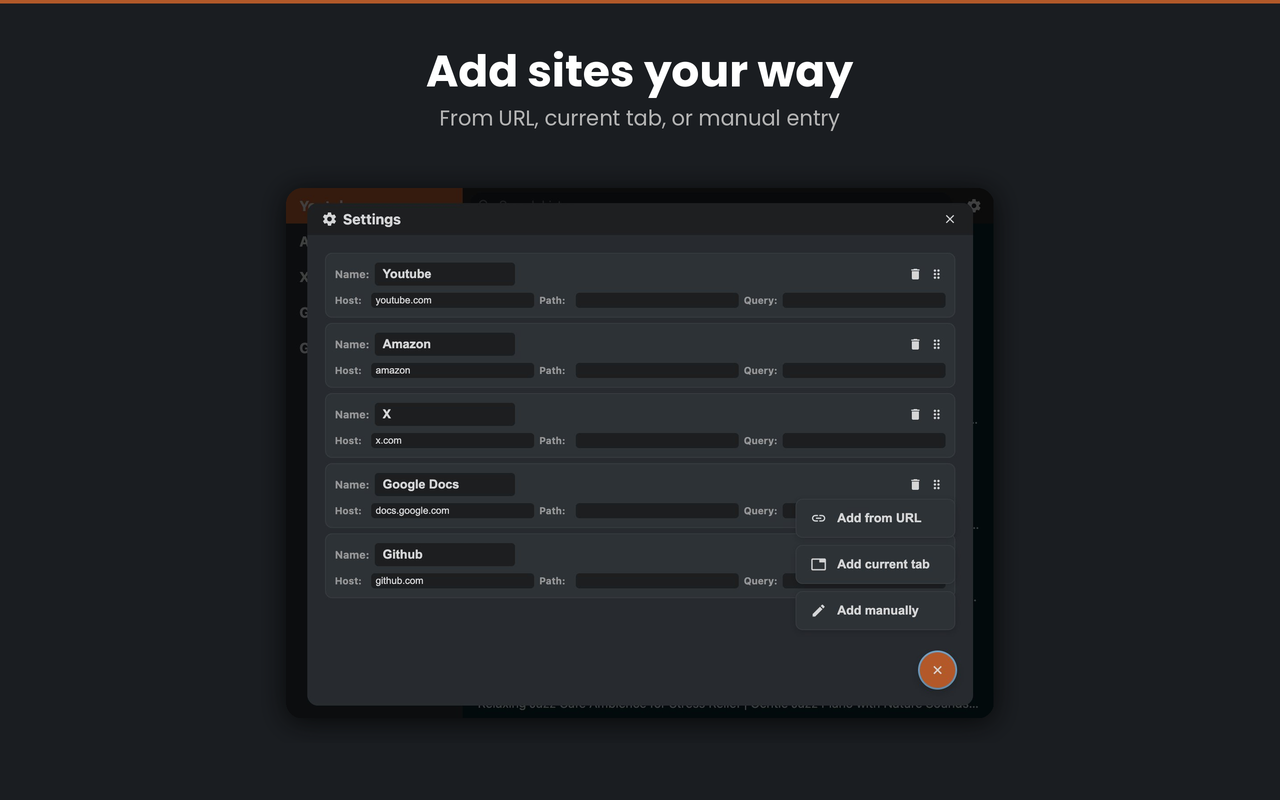Choose Add manually
The height and width of the screenshot is (800, 1280).
click(875, 610)
